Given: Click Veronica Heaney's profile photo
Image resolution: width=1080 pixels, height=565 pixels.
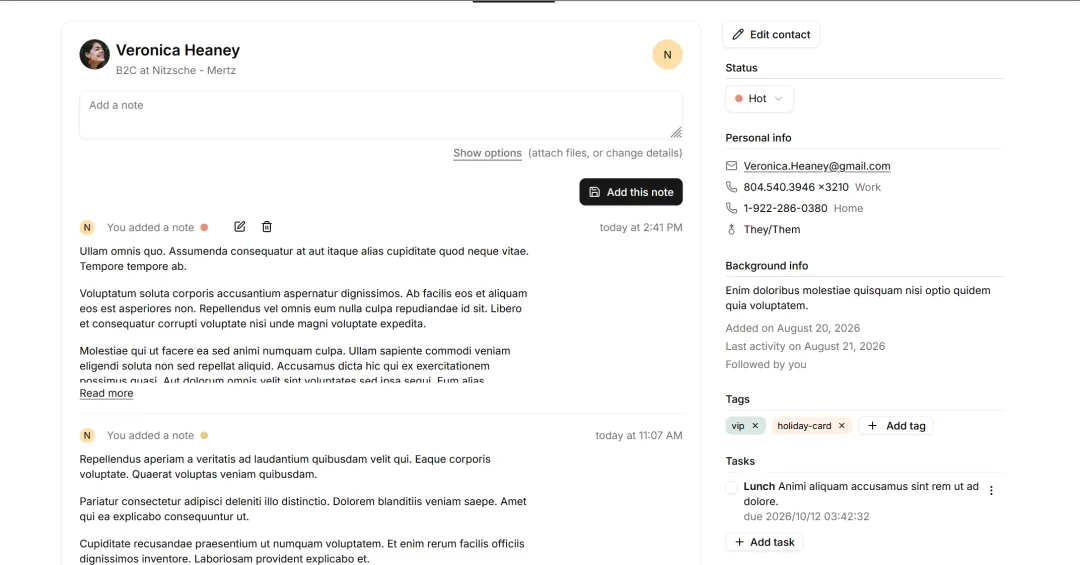Looking at the screenshot, I should (94, 54).
